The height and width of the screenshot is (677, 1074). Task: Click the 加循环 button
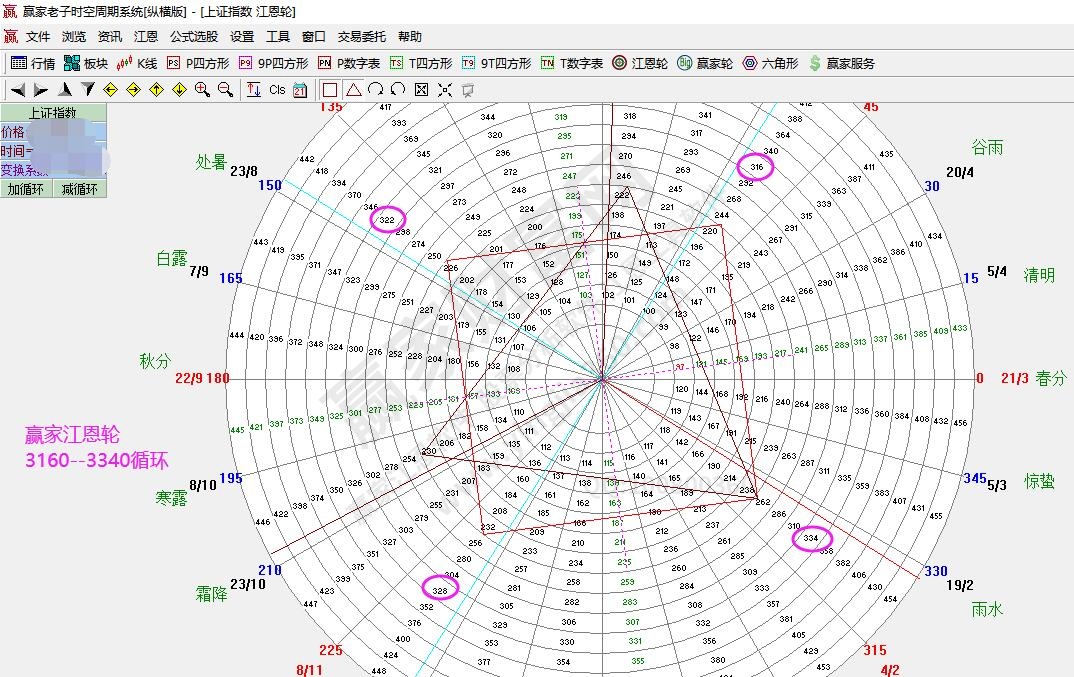point(27,189)
